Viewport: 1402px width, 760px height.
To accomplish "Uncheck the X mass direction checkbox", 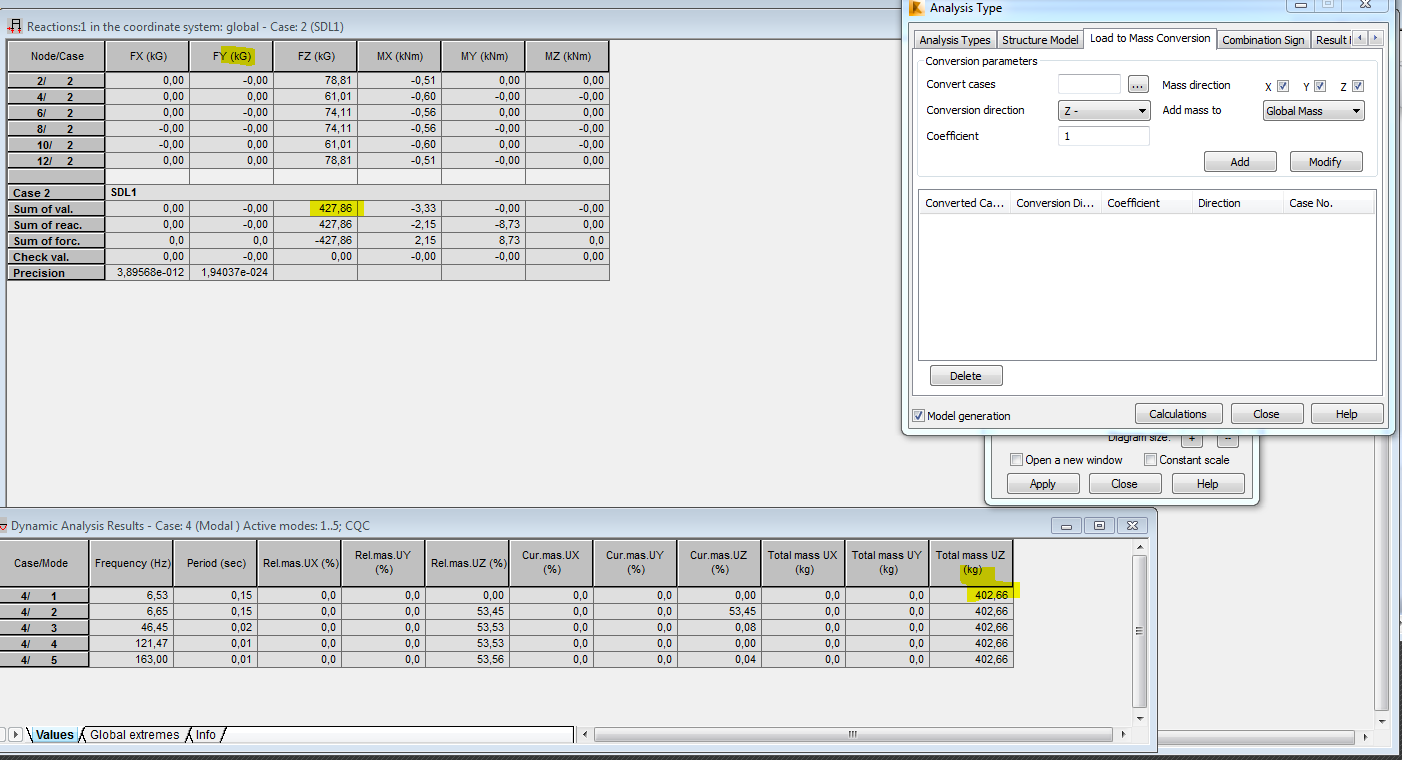I will (1284, 86).
